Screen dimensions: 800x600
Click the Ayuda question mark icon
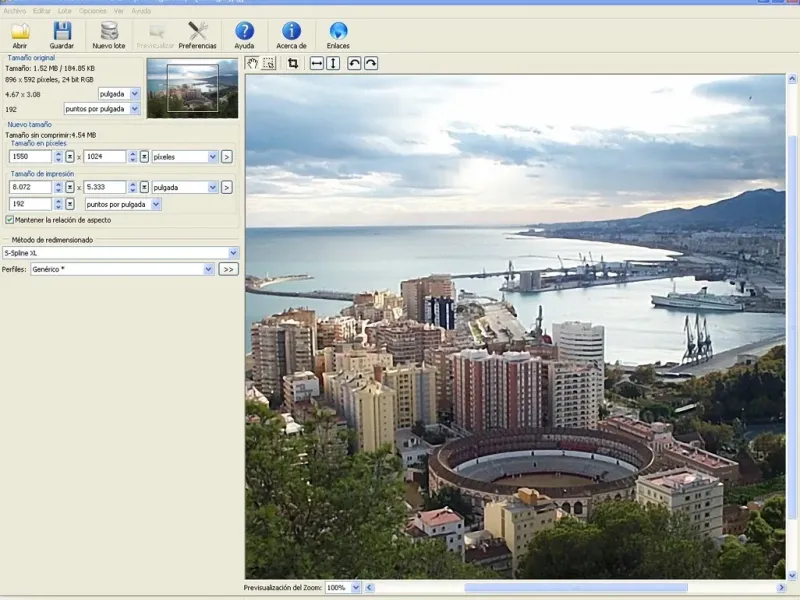click(244, 32)
